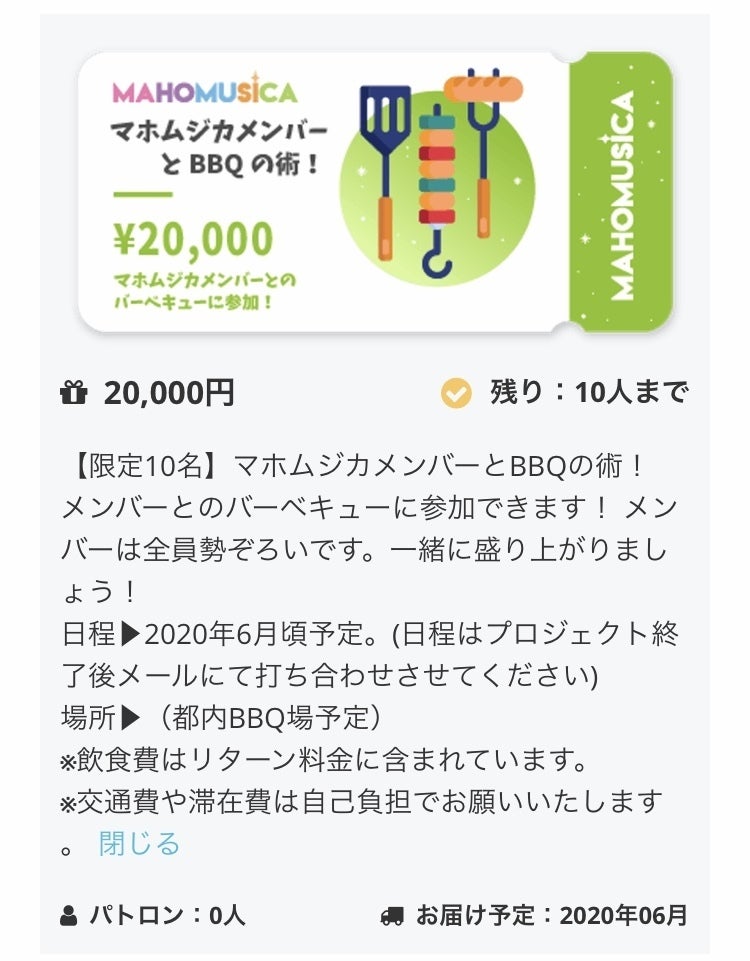
Task: Collapse description with 閉じる link
Action: coord(139,843)
